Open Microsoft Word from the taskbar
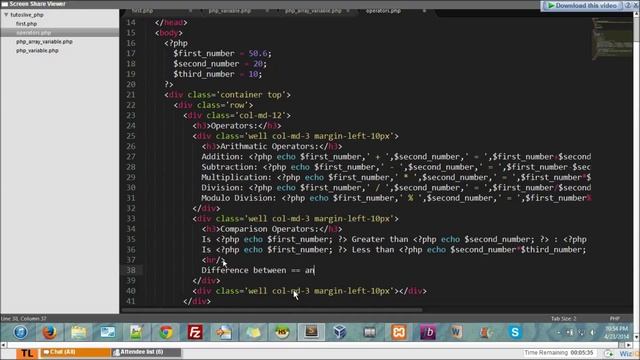The image size is (640, 360). pyautogui.click(x=456, y=332)
